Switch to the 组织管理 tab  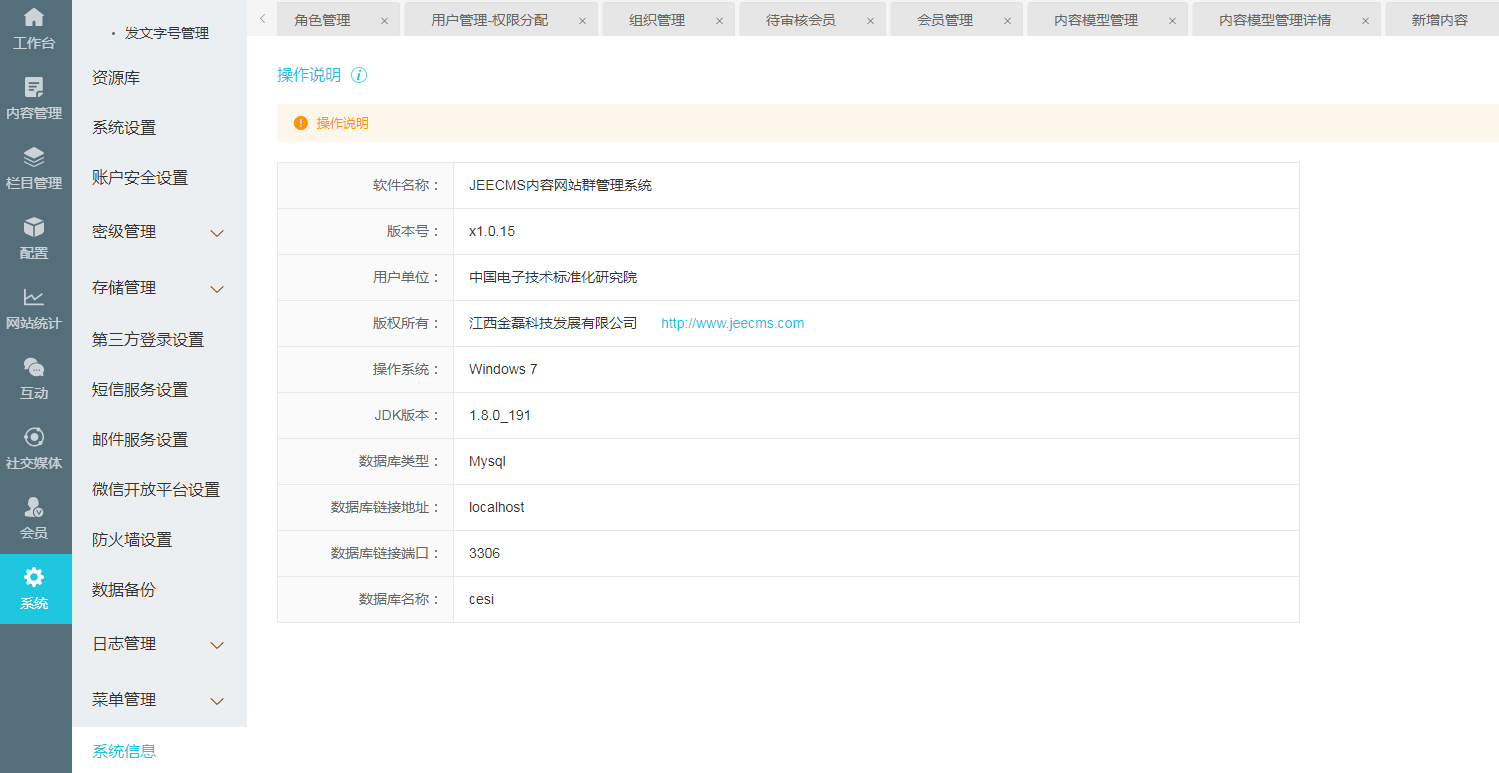[657, 20]
